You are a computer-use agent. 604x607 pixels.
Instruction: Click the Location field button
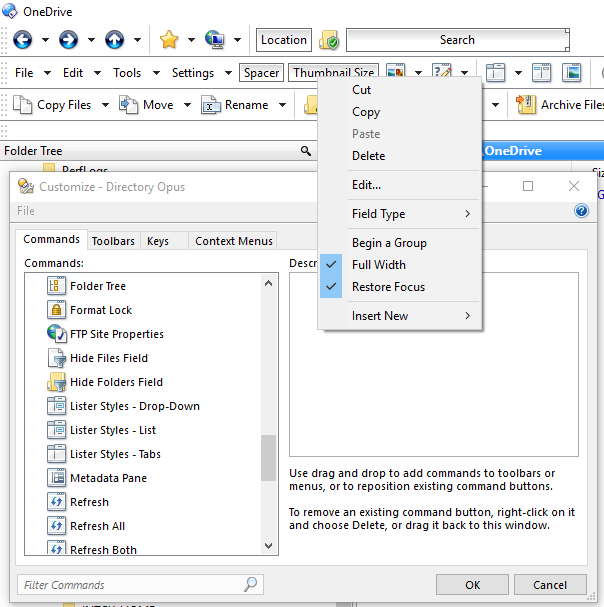pos(284,40)
